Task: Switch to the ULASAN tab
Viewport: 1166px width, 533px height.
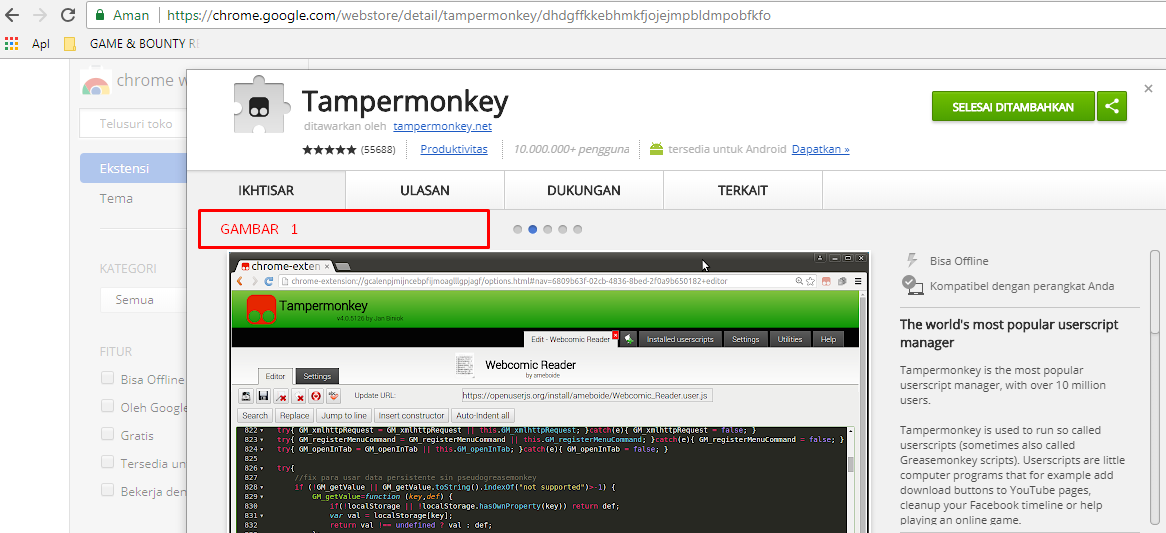Action: pos(425,190)
